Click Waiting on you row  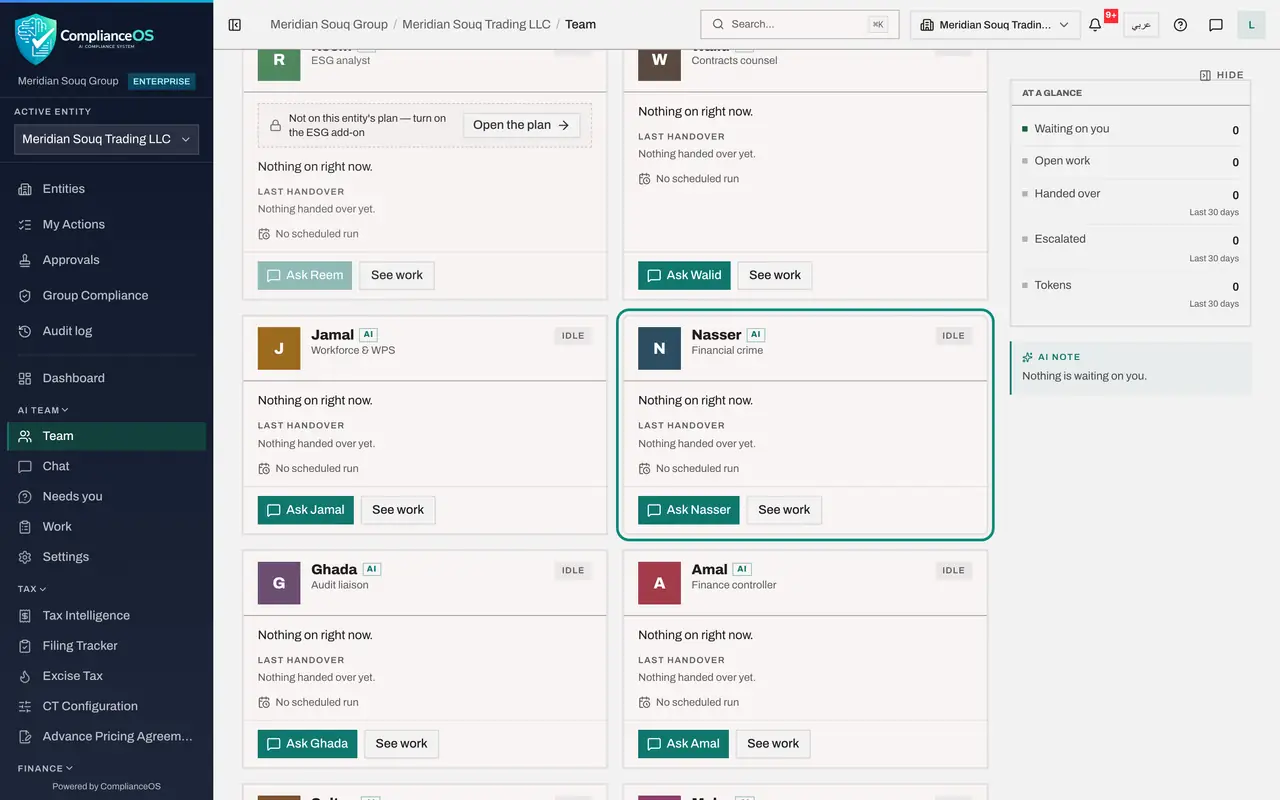pyautogui.click(x=1130, y=129)
